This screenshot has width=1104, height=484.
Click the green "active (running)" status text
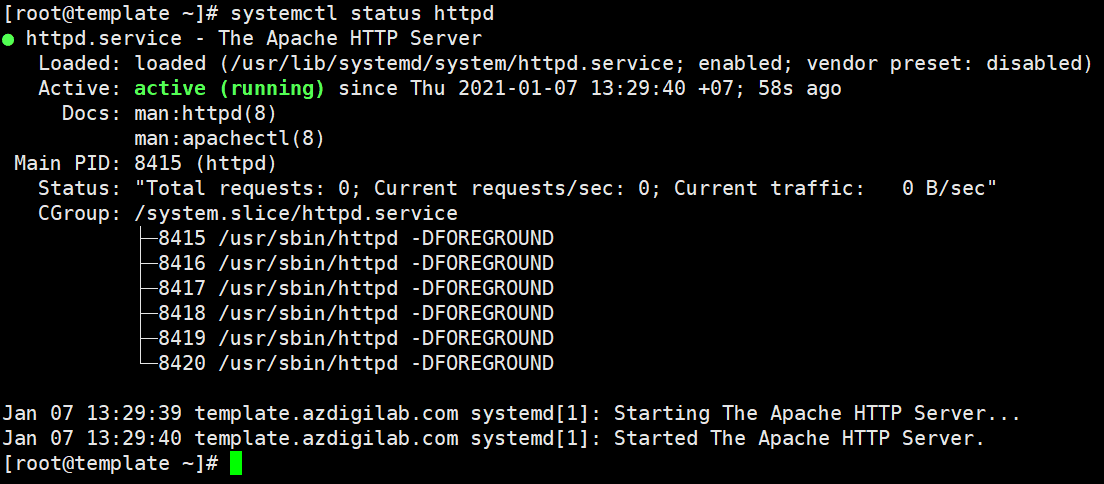pyautogui.click(x=229, y=89)
